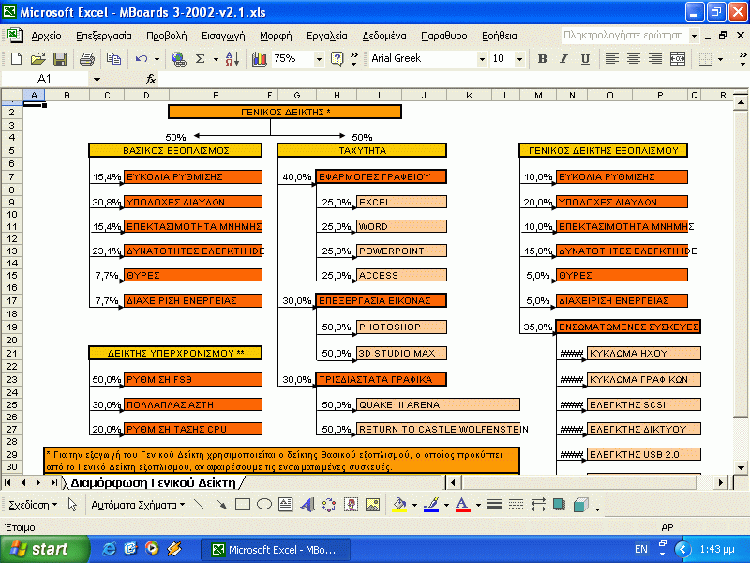Open line color dropdown on Drawing toolbar

tap(446, 505)
